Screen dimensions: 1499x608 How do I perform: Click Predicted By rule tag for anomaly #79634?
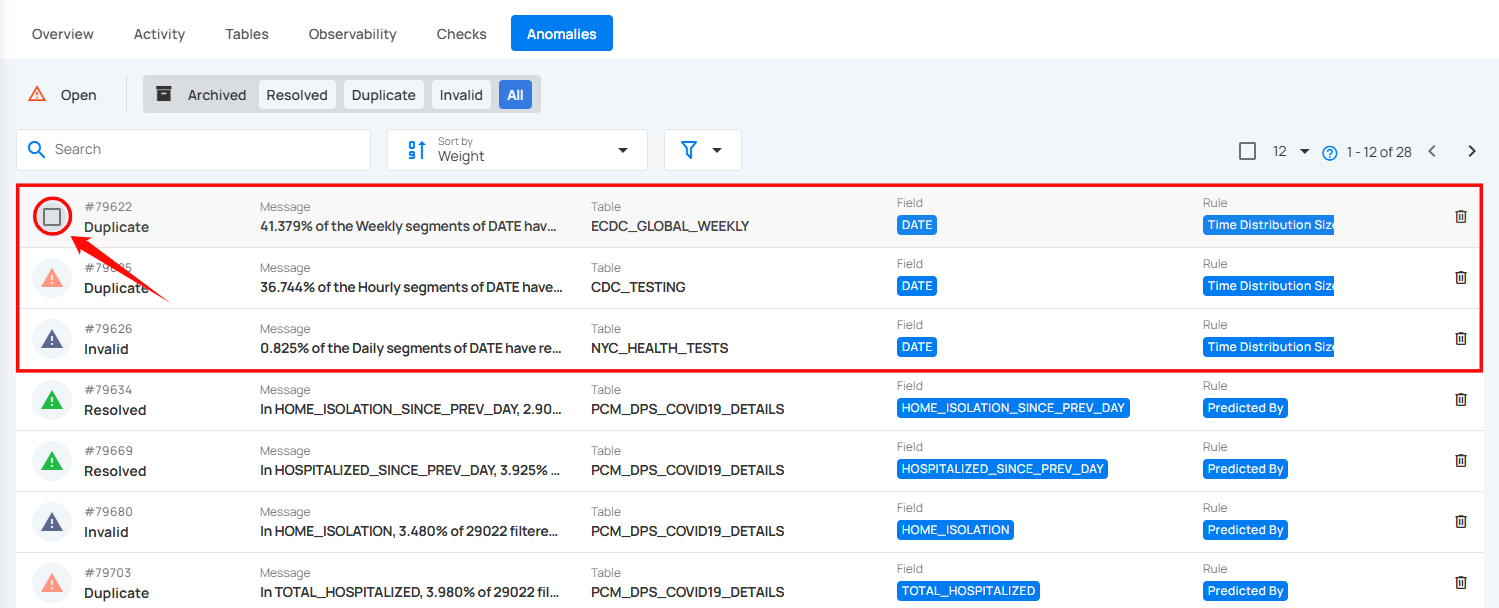[1245, 408]
